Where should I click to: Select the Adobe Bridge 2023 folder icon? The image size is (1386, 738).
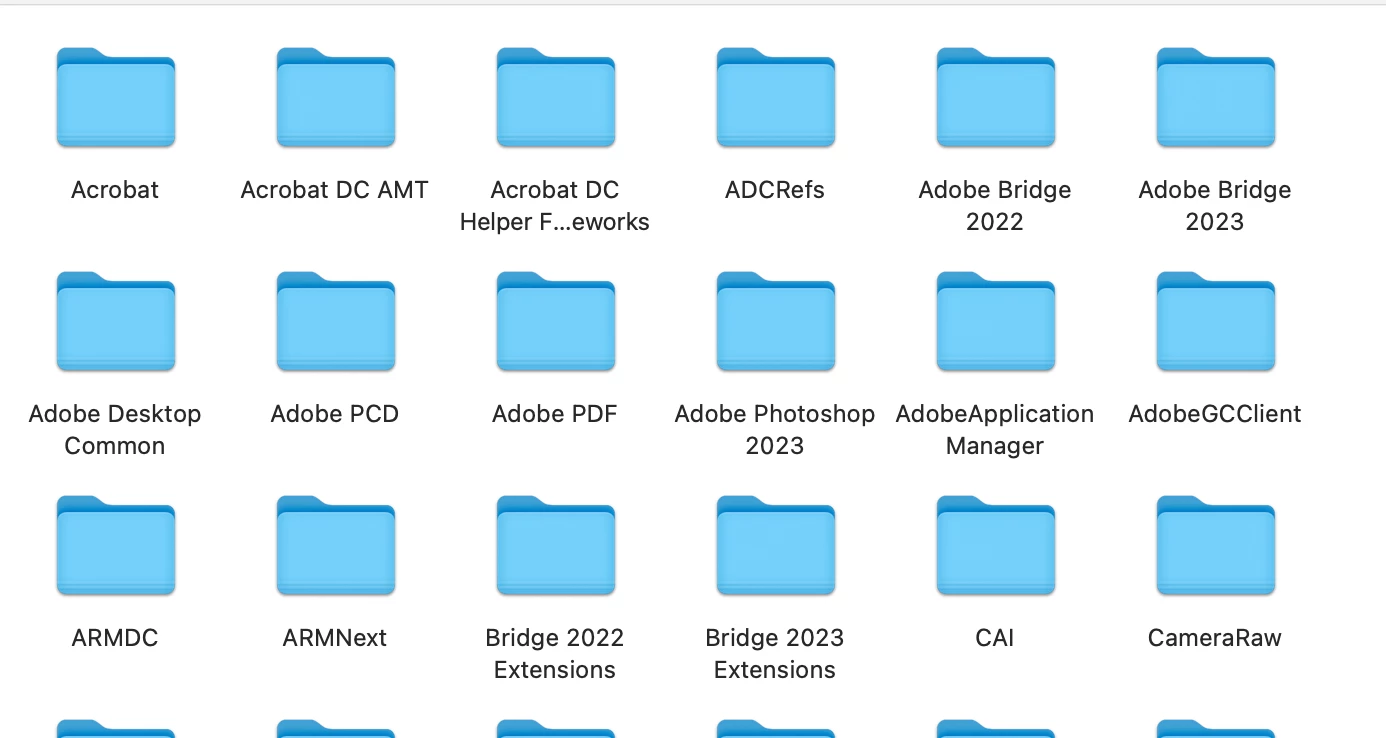click(x=1215, y=97)
